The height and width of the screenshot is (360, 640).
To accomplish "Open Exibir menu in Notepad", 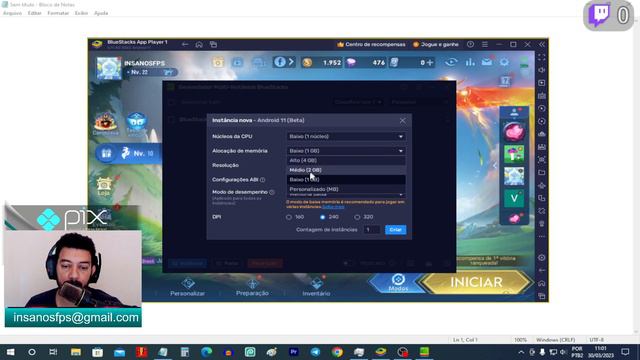I will [x=81, y=13].
